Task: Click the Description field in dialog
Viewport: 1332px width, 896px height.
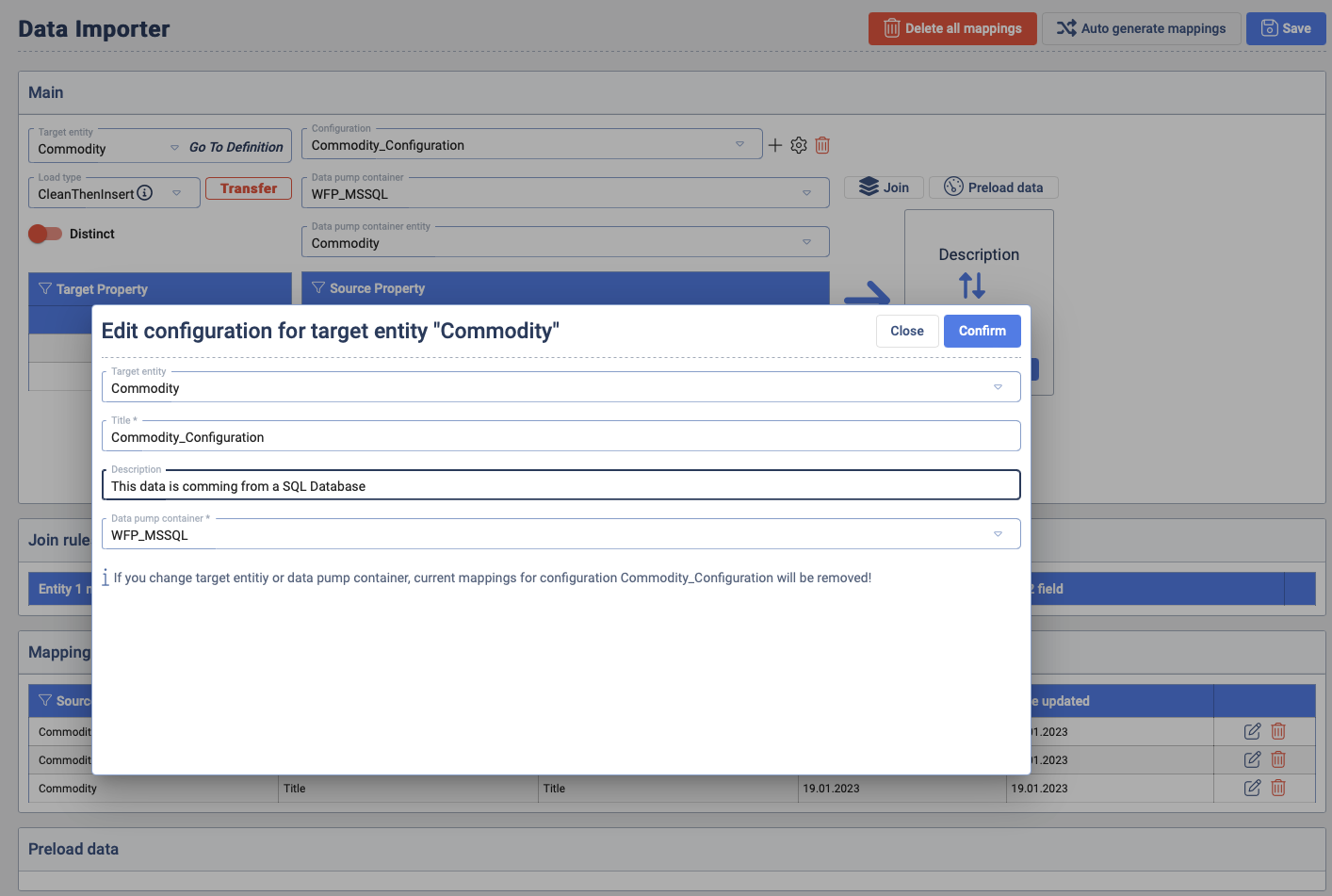Action: pos(560,485)
